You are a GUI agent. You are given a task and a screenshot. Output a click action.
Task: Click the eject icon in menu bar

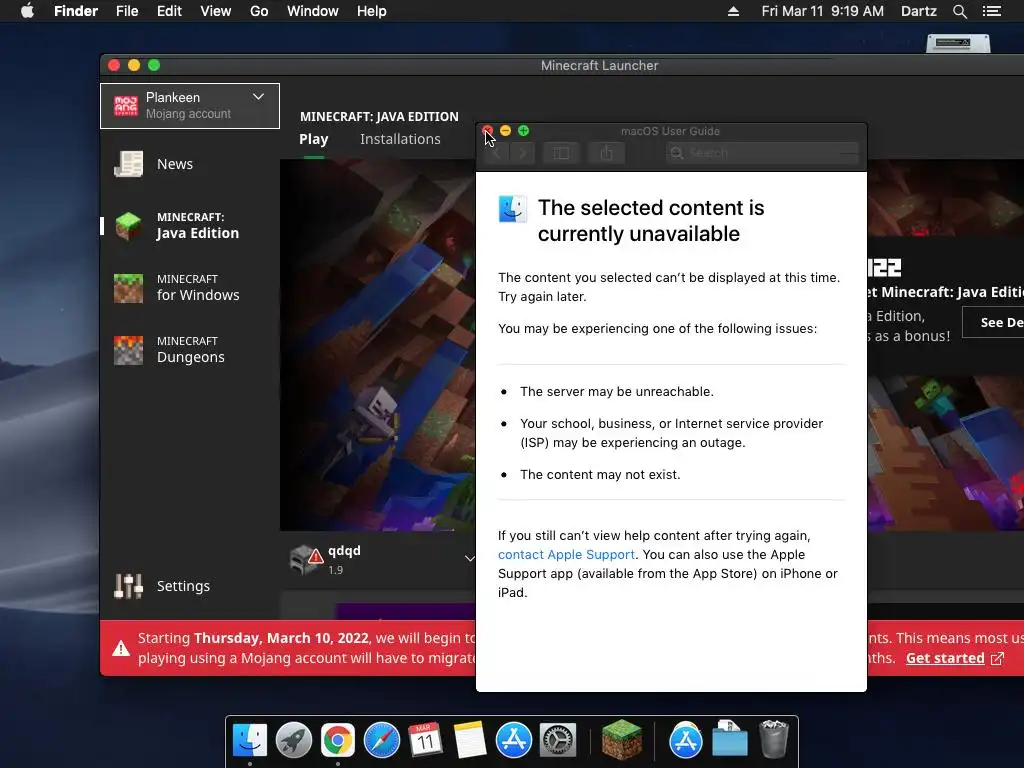click(x=733, y=11)
